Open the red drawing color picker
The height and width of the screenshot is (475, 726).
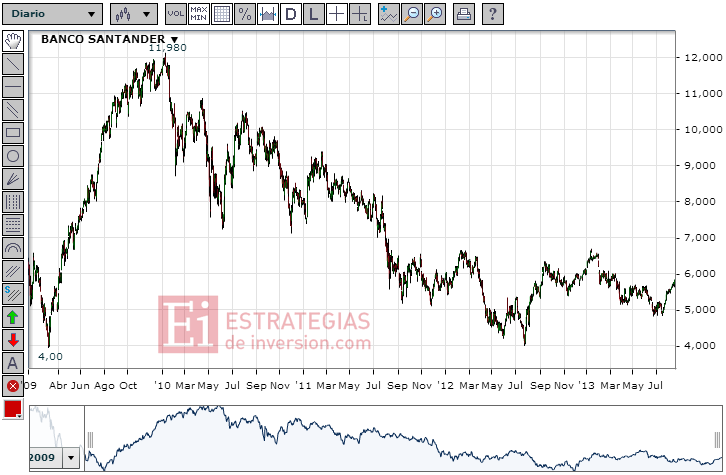13,409
